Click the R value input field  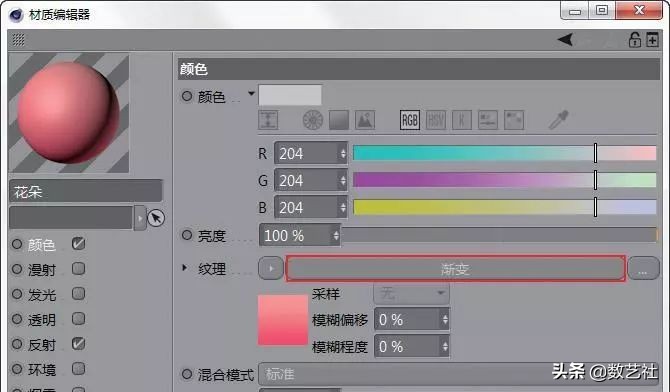[x=311, y=153]
